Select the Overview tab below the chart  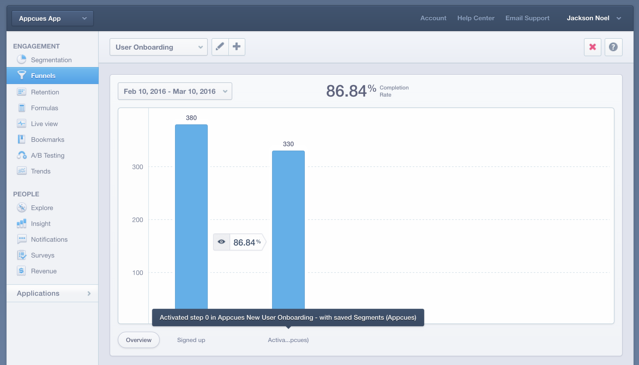tap(139, 340)
